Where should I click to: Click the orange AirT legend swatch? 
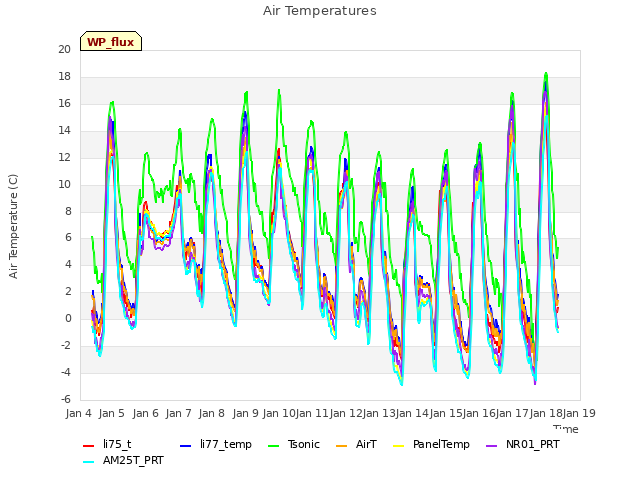point(341,446)
